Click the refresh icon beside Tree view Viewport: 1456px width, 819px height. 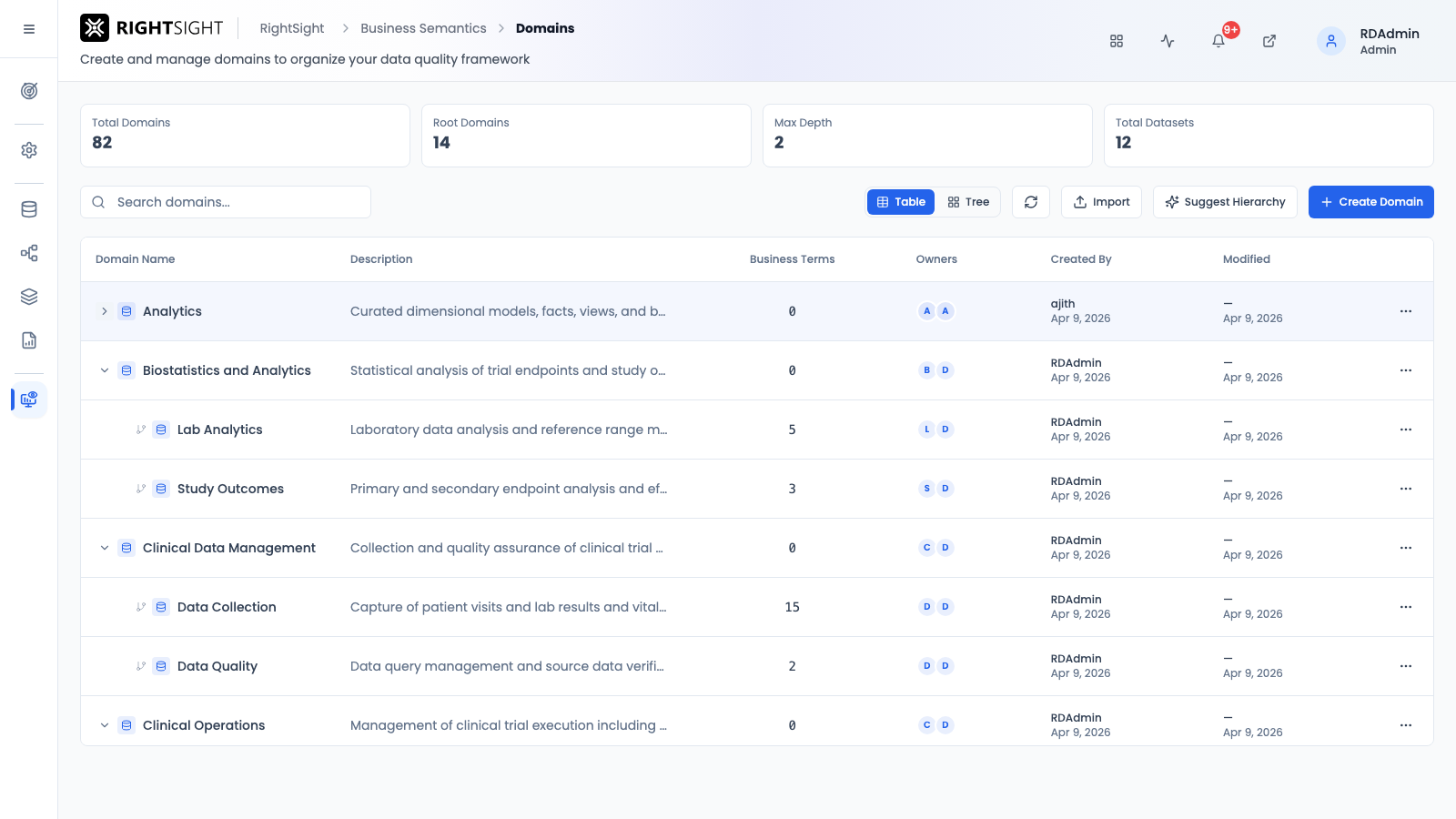click(x=1031, y=202)
